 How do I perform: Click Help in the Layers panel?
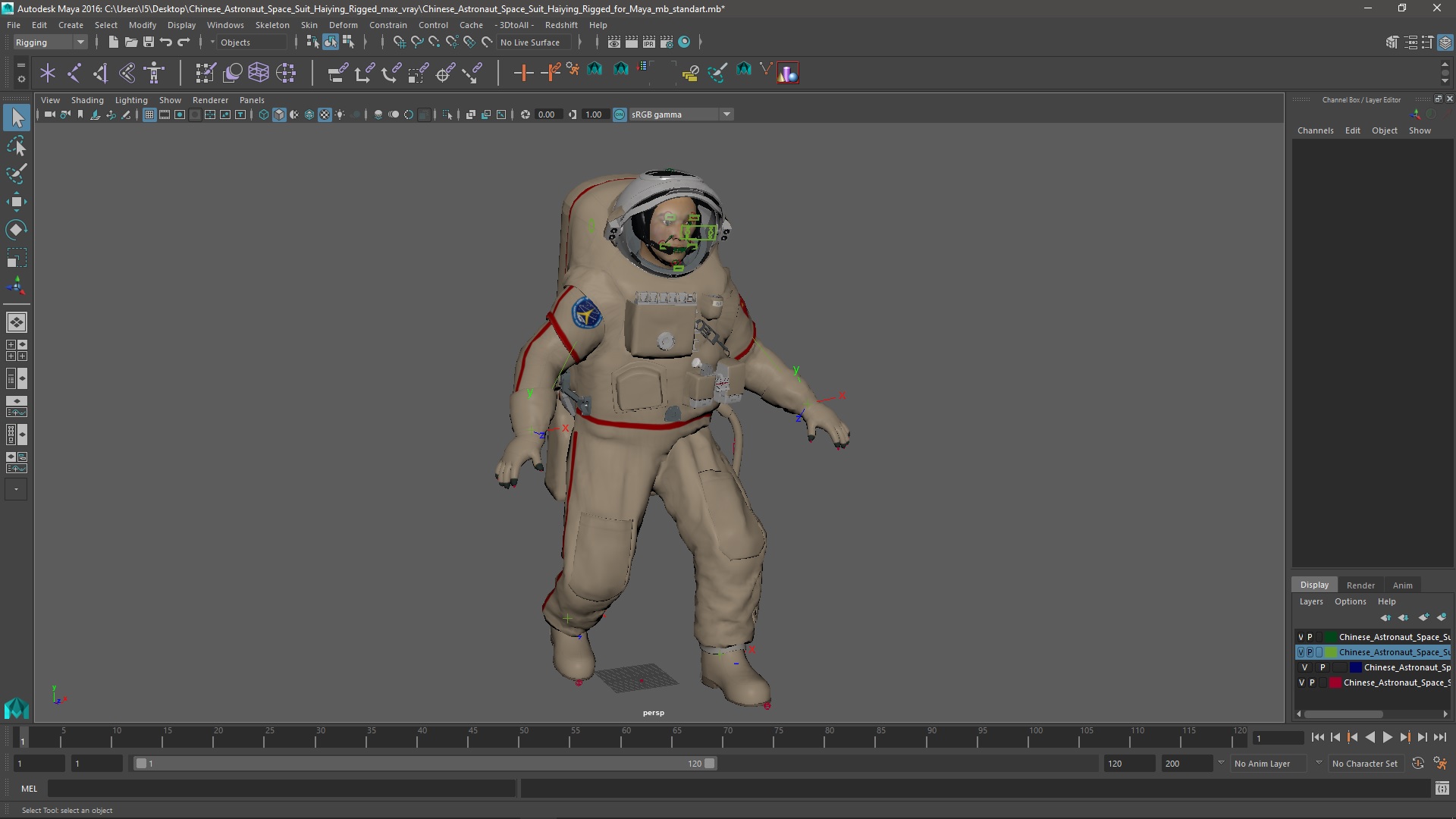pos(1386,600)
